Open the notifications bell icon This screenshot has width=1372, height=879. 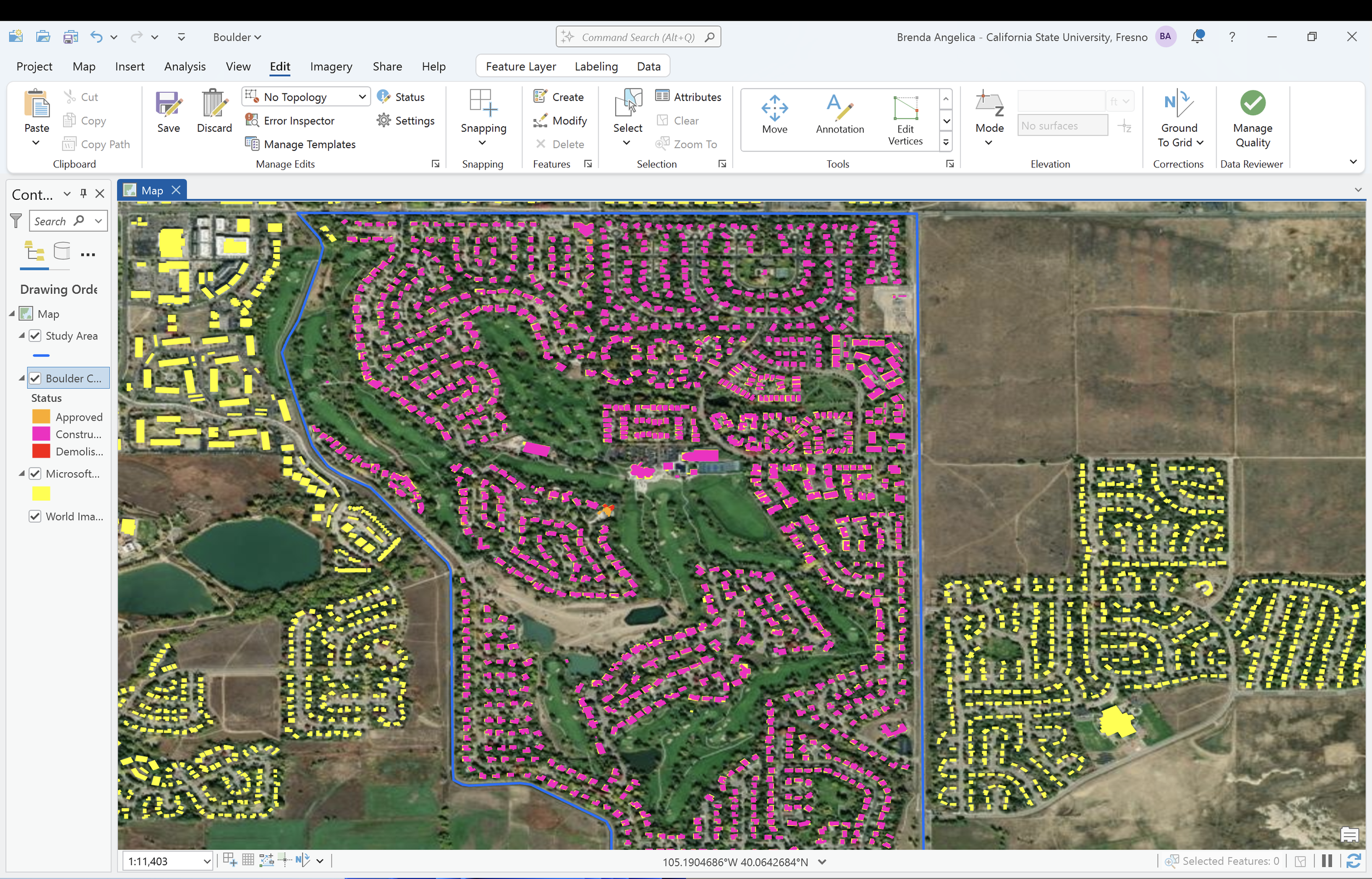coord(1197,37)
